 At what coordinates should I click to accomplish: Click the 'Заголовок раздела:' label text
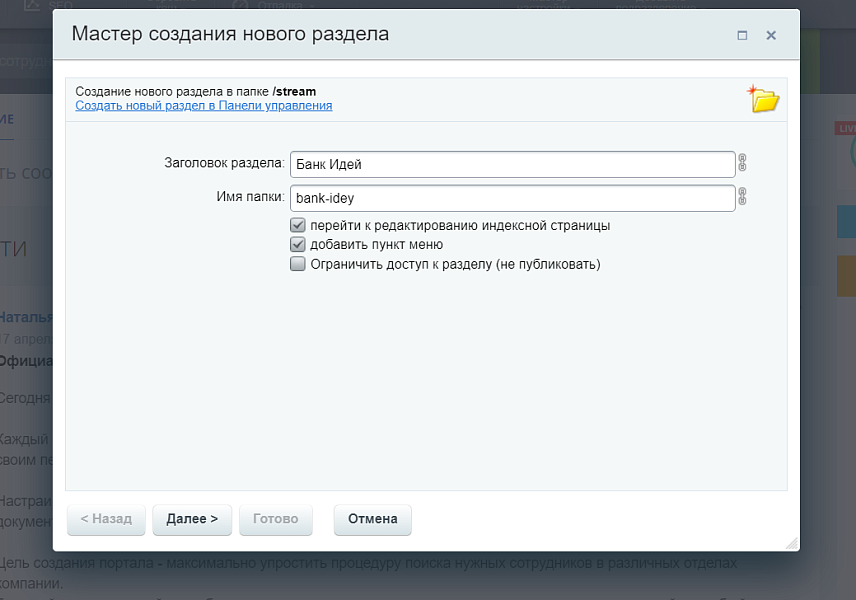224,164
